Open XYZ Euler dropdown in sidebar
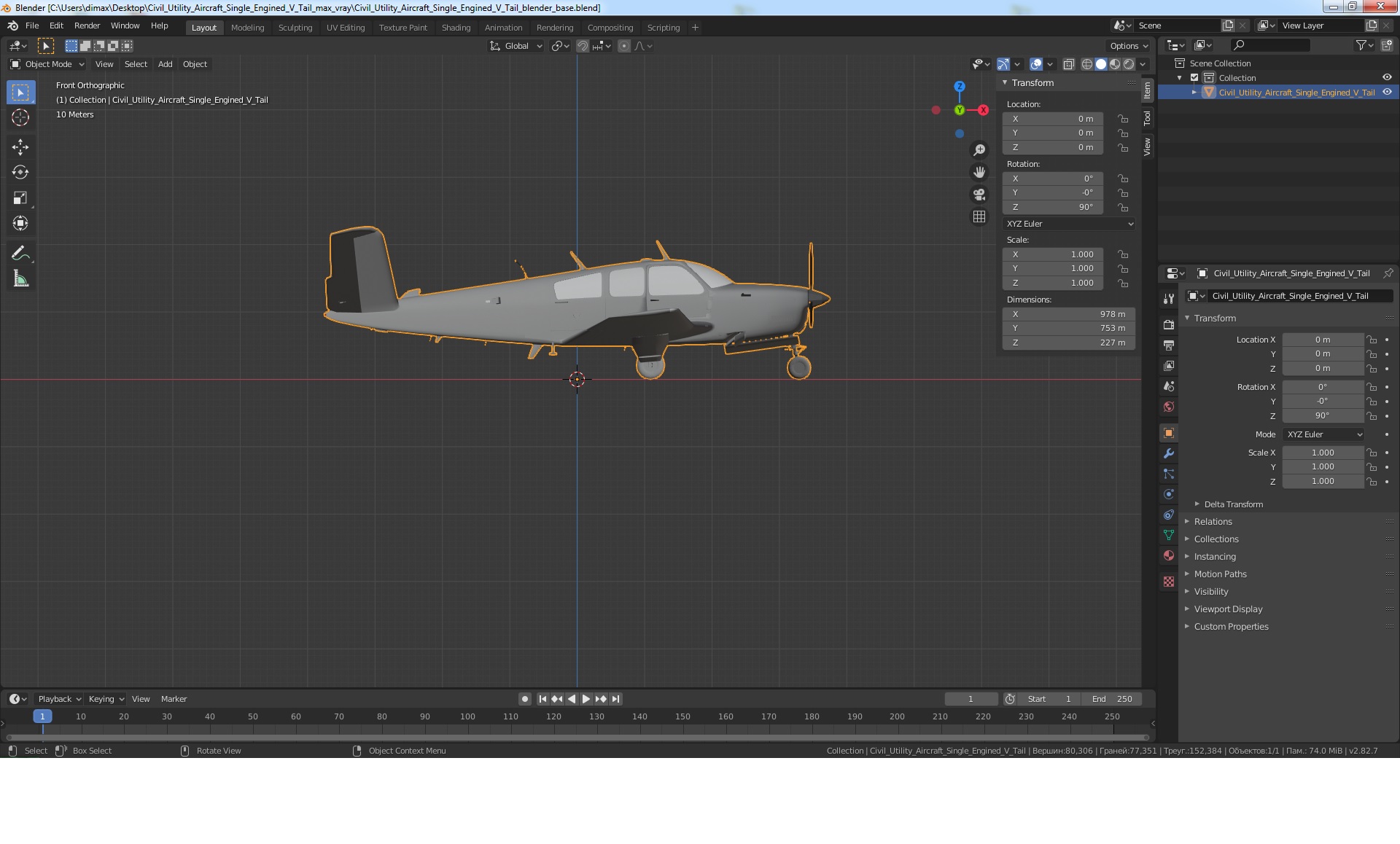This screenshot has width=1400, height=844. click(x=1069, y=224)
